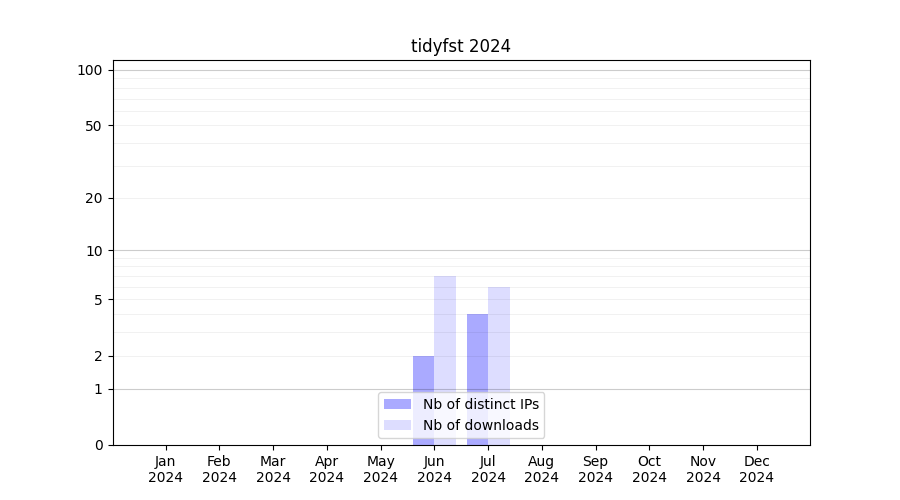Click the 0 y-axis tick label

pyautogui.click(x=98, y=445)
